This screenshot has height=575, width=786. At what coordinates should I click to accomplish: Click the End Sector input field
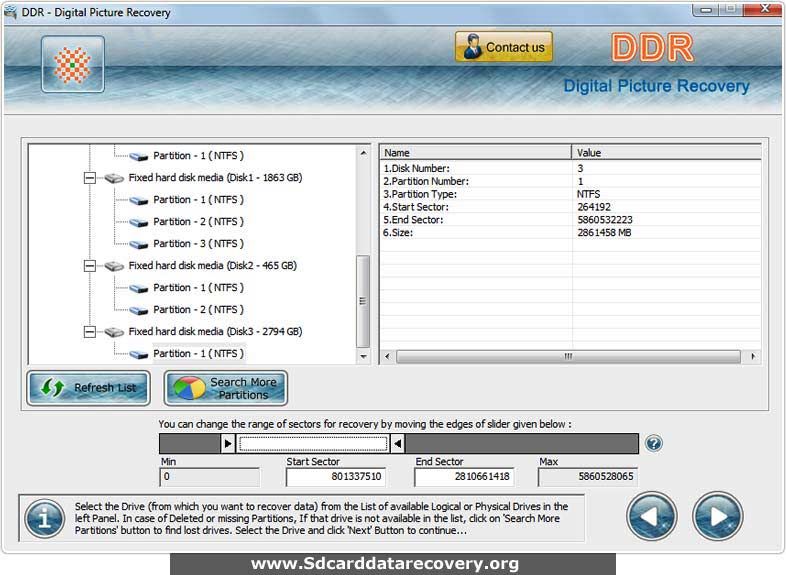click(x=464, y=477)
